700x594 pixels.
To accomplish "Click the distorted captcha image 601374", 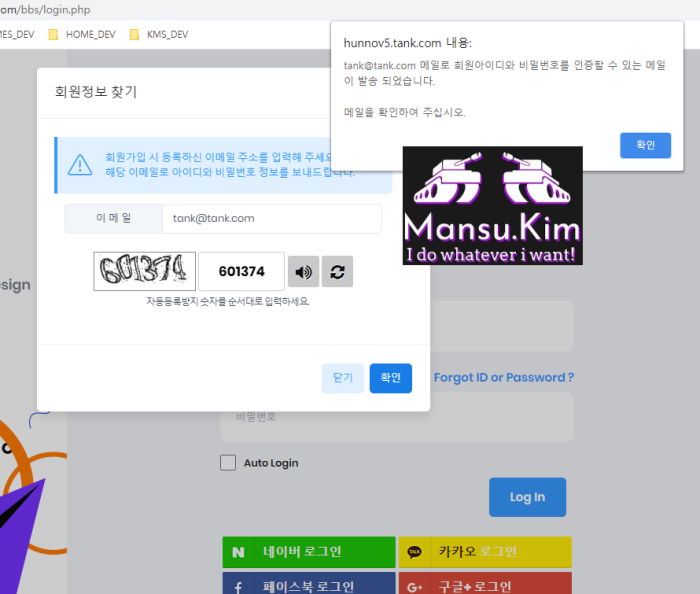I will [x=144, y=271].
